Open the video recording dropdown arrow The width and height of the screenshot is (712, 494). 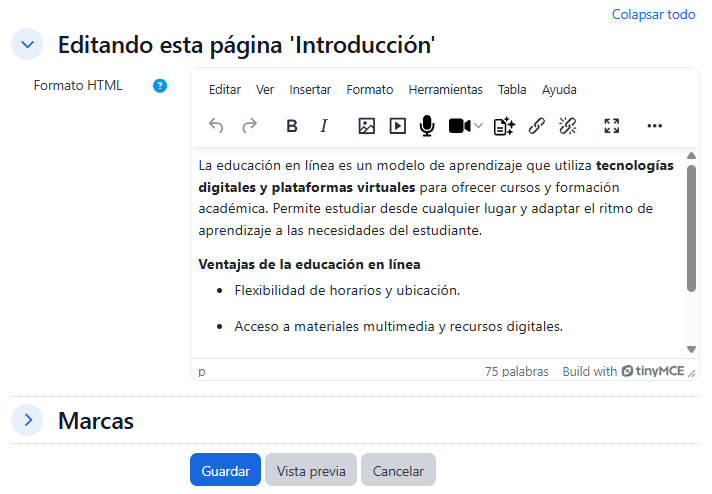pos(479,125)
